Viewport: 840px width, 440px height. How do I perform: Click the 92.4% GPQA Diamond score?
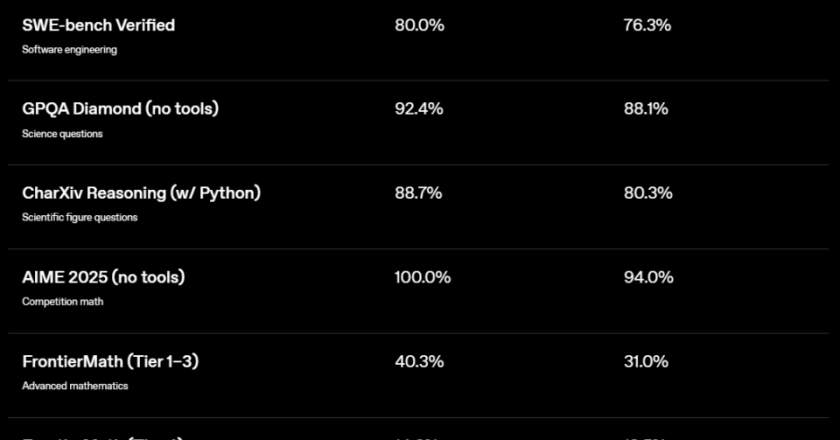tap(420, 109)
